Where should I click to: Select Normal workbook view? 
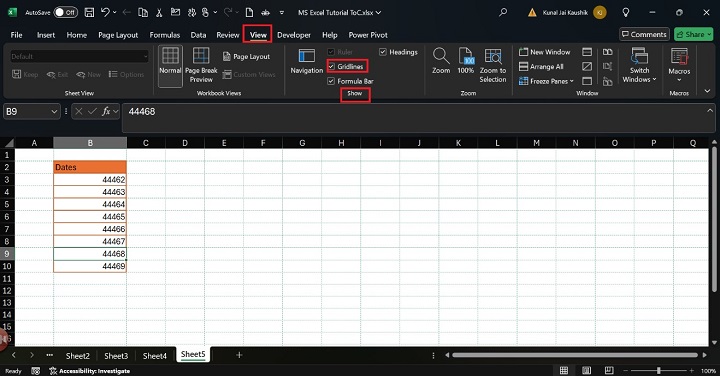[x=170, y=66]
